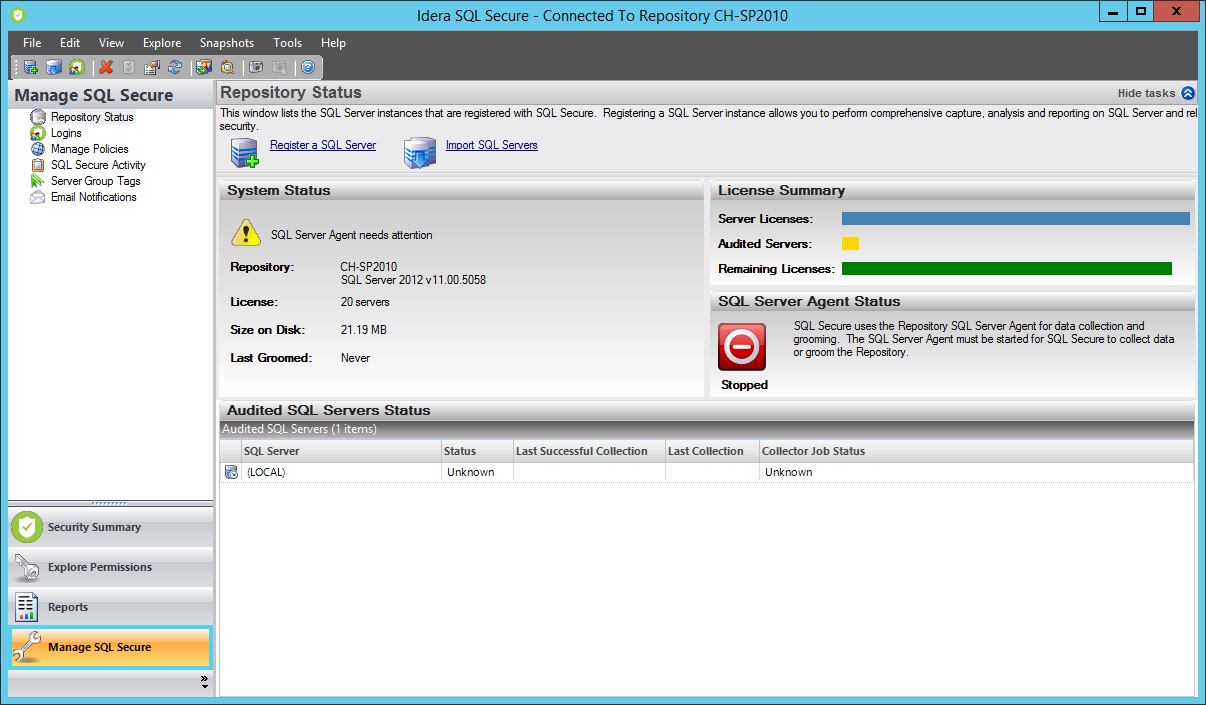This screenshot has width=1206, height=705.
Task: Open the Edit menu
Action: (x=70, y=43)
